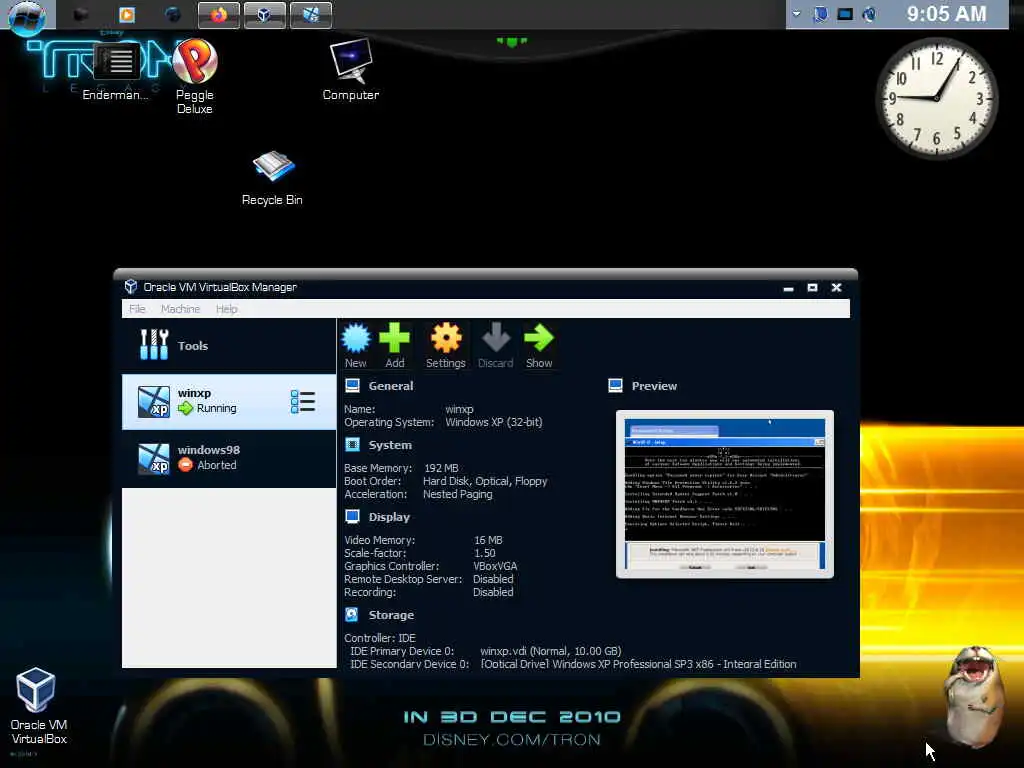The image size is (1024, 768).
Task: Click the winxp VM taskbar button
Action: (x=311, y=15)
